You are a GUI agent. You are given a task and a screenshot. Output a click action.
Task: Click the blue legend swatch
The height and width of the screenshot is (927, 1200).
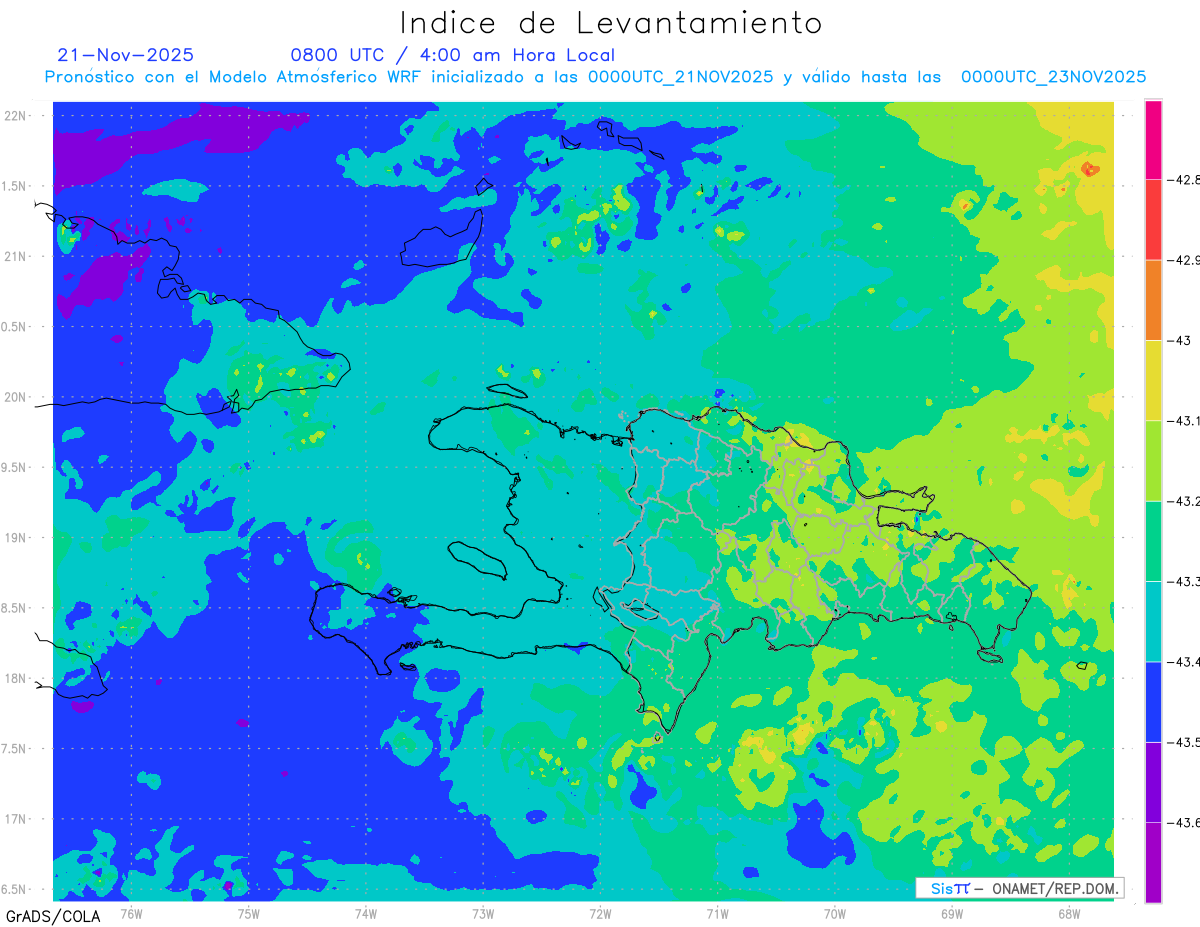pos(1153,702)
